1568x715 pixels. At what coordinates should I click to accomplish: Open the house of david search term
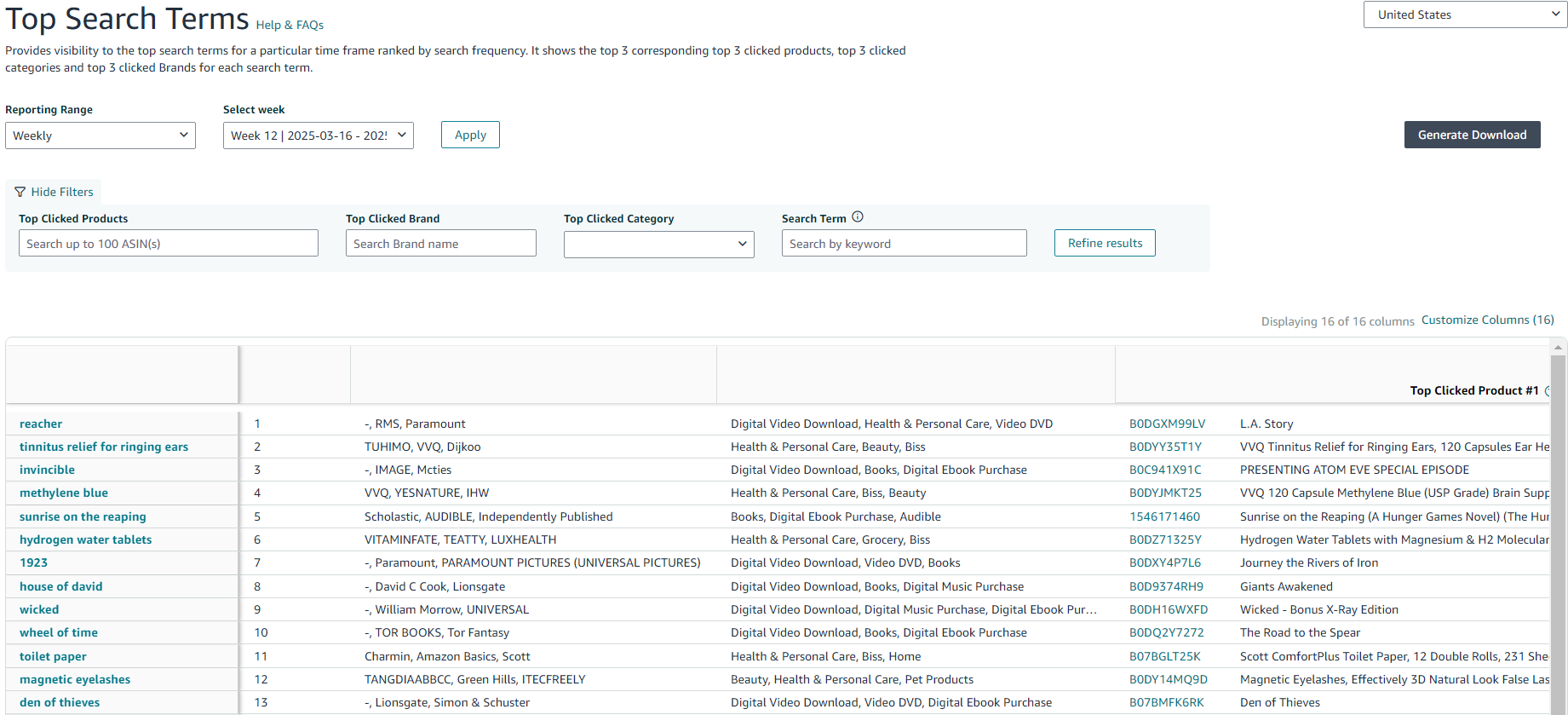pos(60,586)
